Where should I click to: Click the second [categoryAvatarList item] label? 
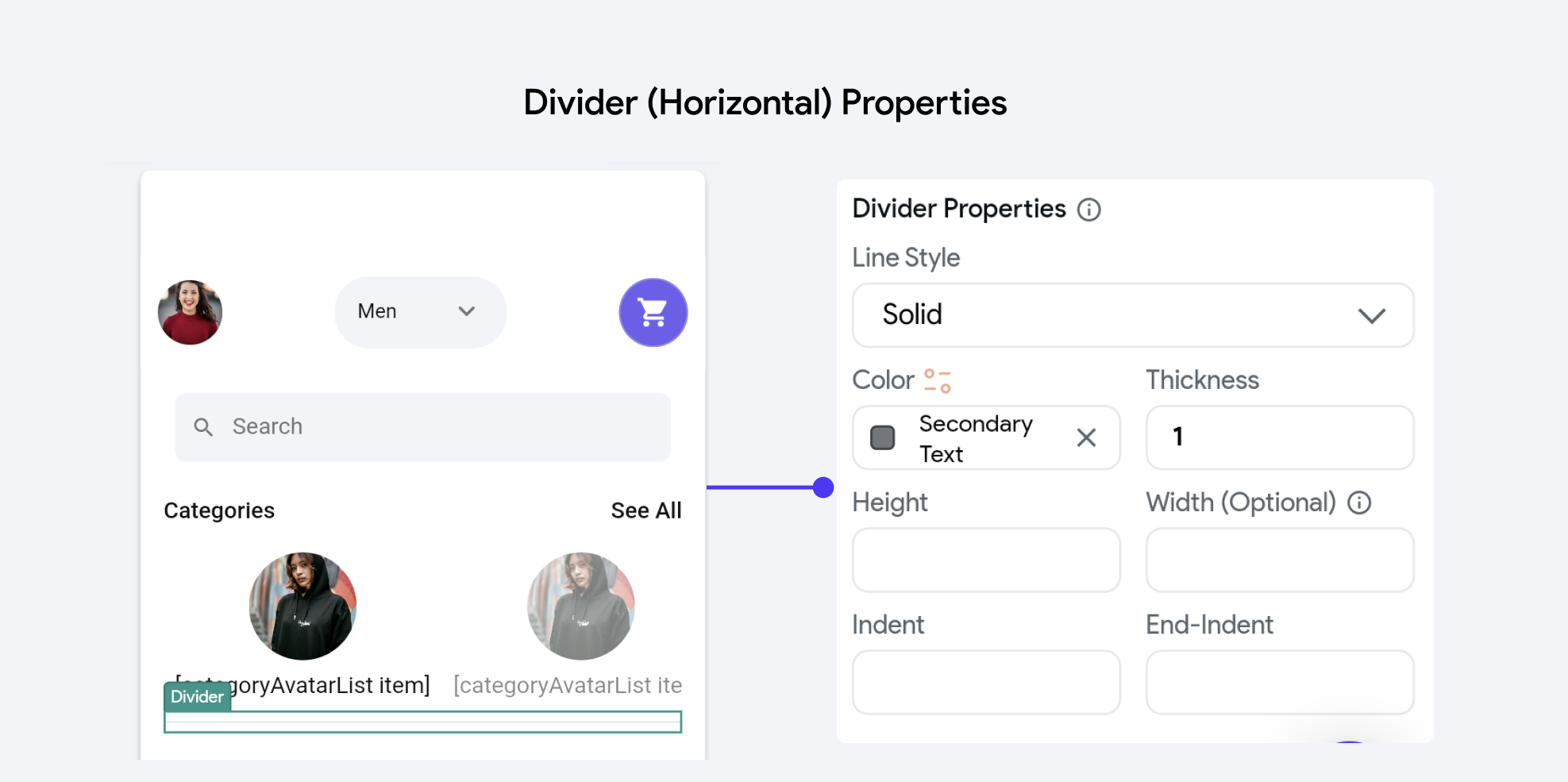pos(568,685)
